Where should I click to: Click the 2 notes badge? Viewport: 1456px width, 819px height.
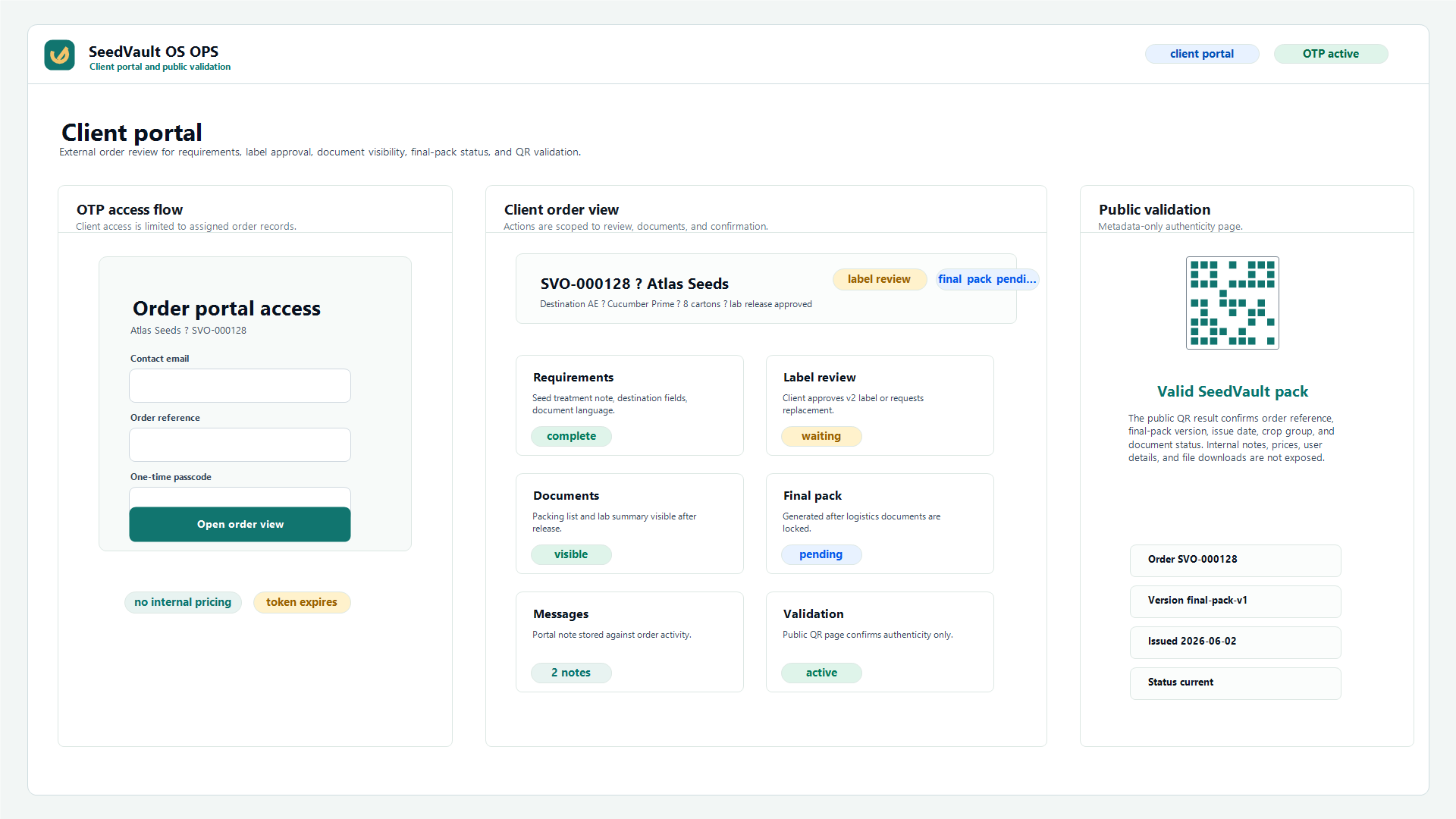[x=571, y=673]
